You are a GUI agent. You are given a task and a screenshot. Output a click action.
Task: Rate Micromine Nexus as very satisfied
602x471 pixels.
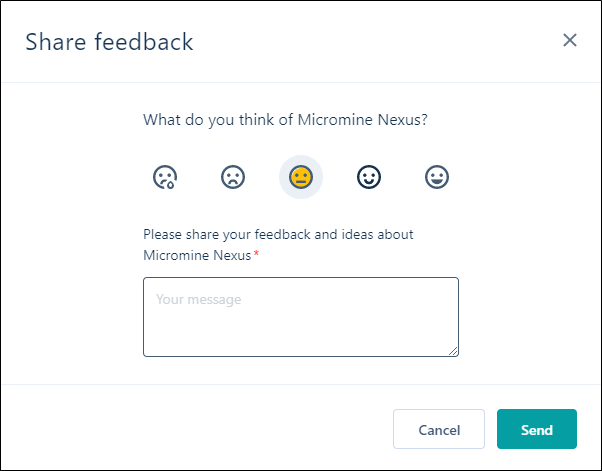tap(437, 177)
